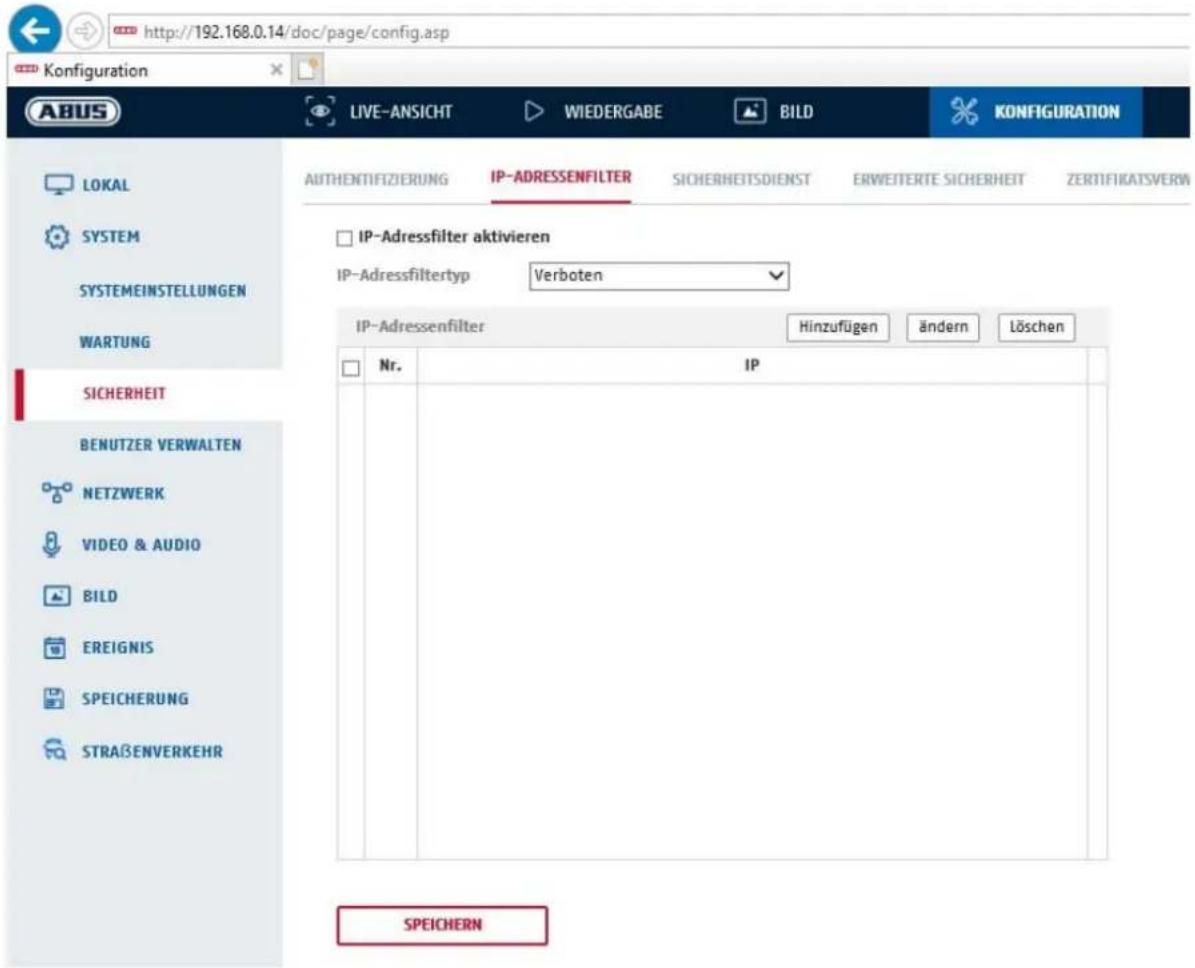Select LOKAL in the sidebar
This screenshot has height=968, width=1195.
pos(106,185)
